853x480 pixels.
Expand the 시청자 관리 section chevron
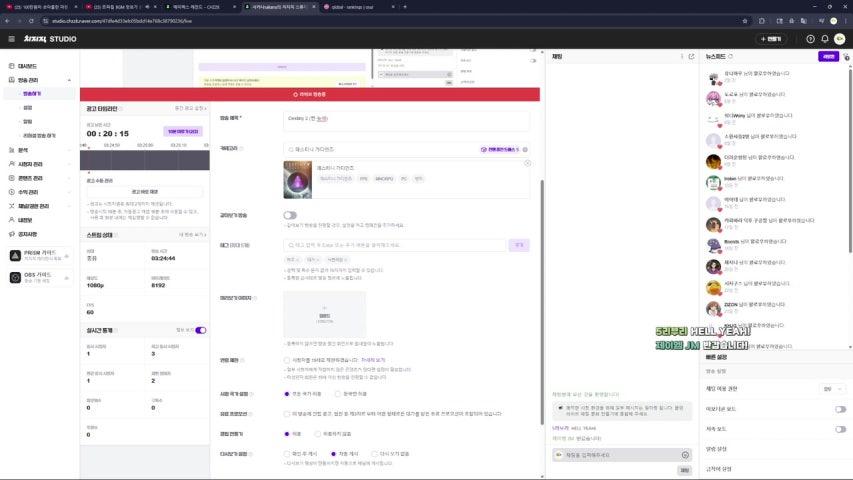coord(69,164)
